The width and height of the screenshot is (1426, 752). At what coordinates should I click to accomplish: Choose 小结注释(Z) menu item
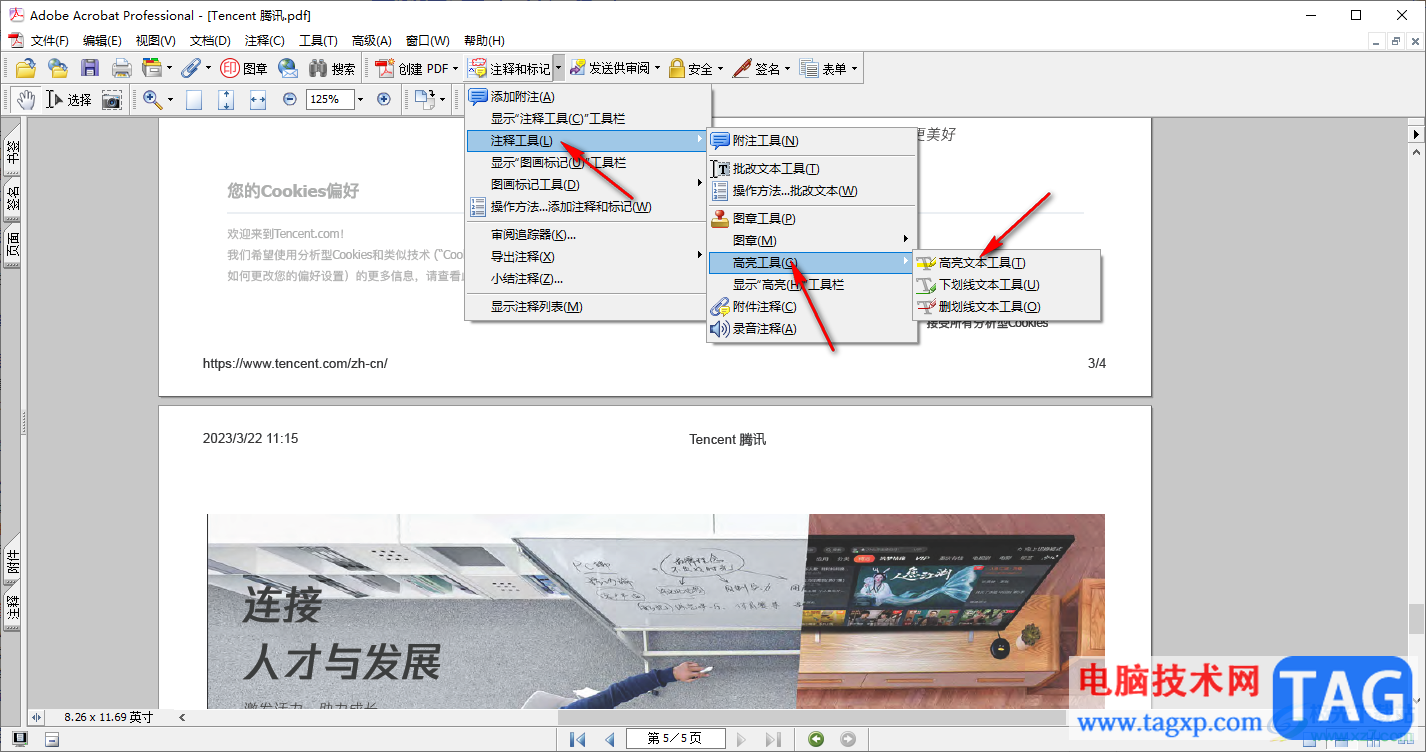click(x=588, y=279)
